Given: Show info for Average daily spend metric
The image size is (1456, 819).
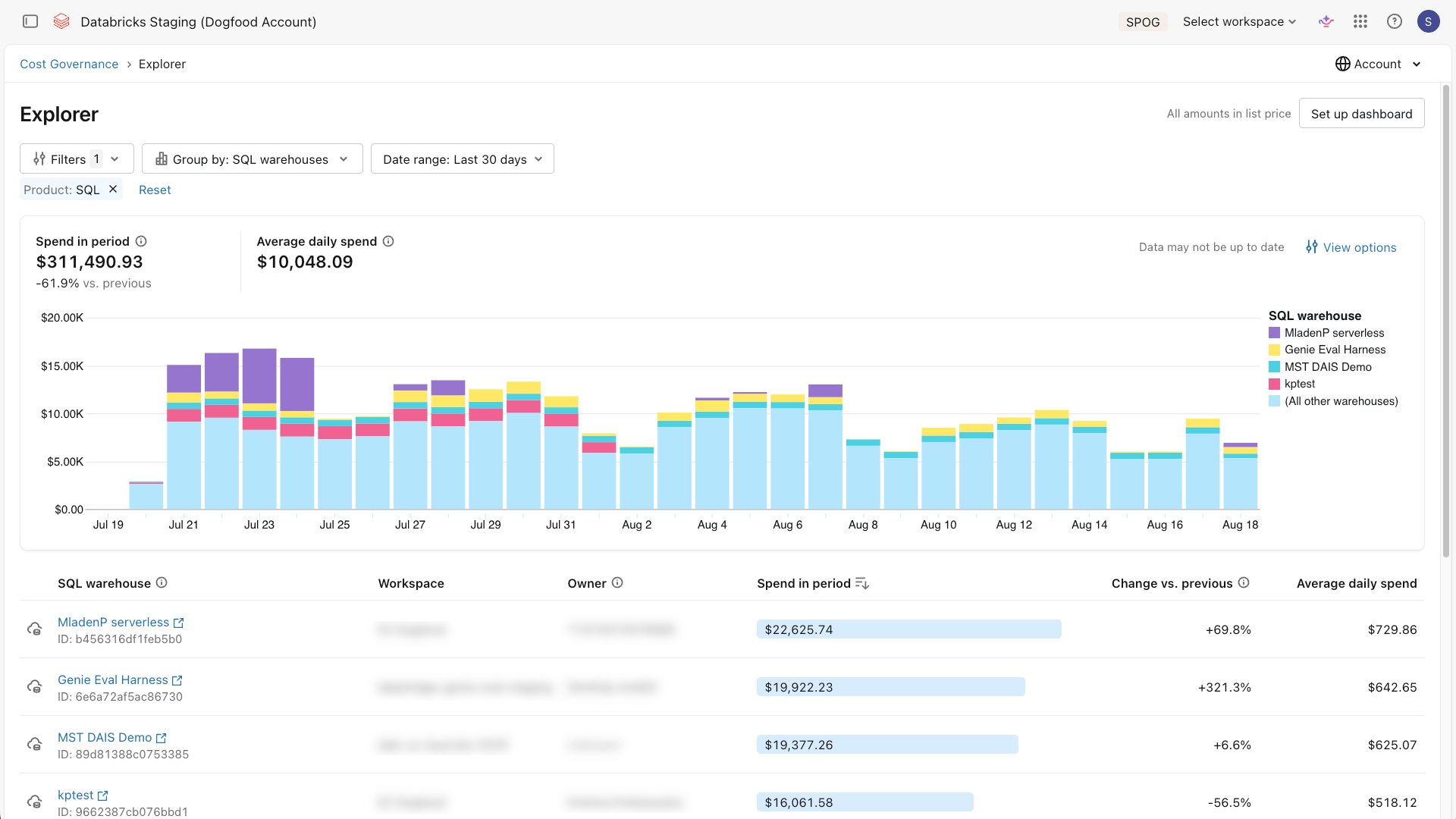Looking at the screenshot, I should (388, 241).
